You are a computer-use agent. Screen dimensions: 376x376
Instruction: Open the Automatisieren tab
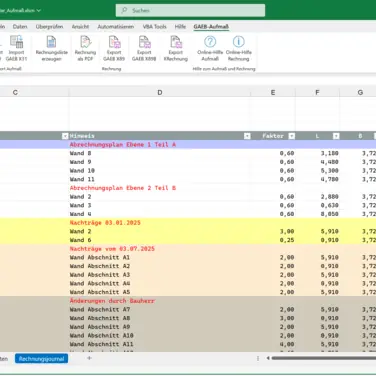click(x=116, y=27)
